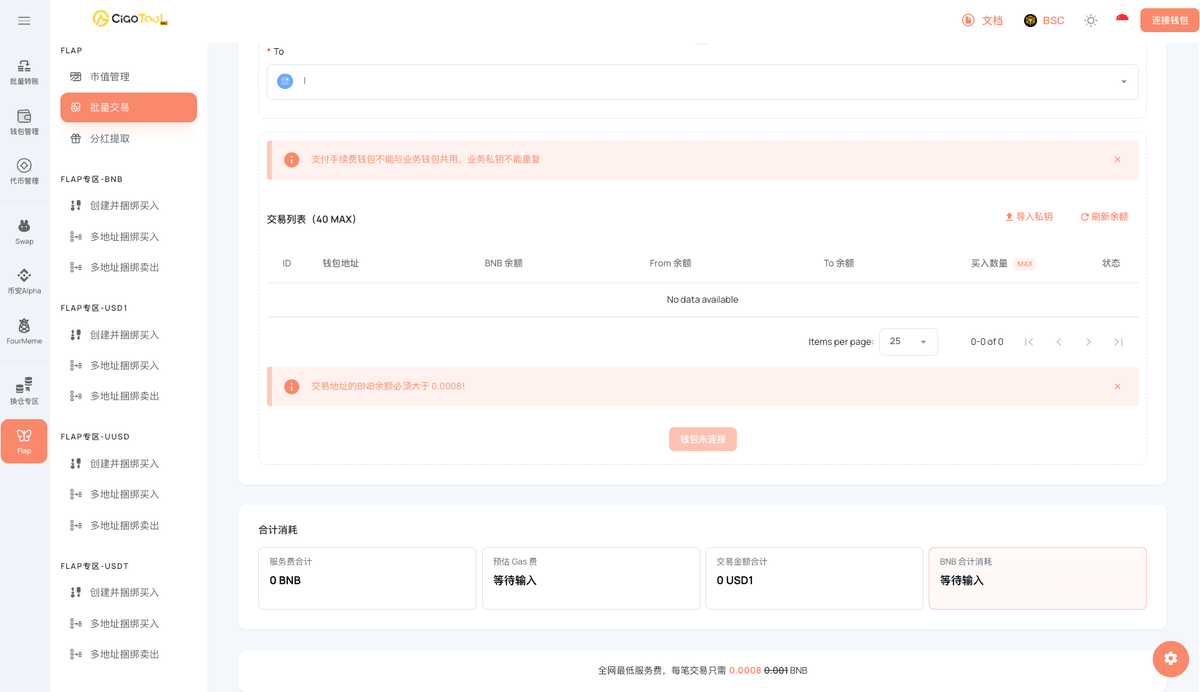Open 创建并捆绑买入 under FLAP专区-BNB
Viewport: 1200px width, 692px height.
[128, 206]
